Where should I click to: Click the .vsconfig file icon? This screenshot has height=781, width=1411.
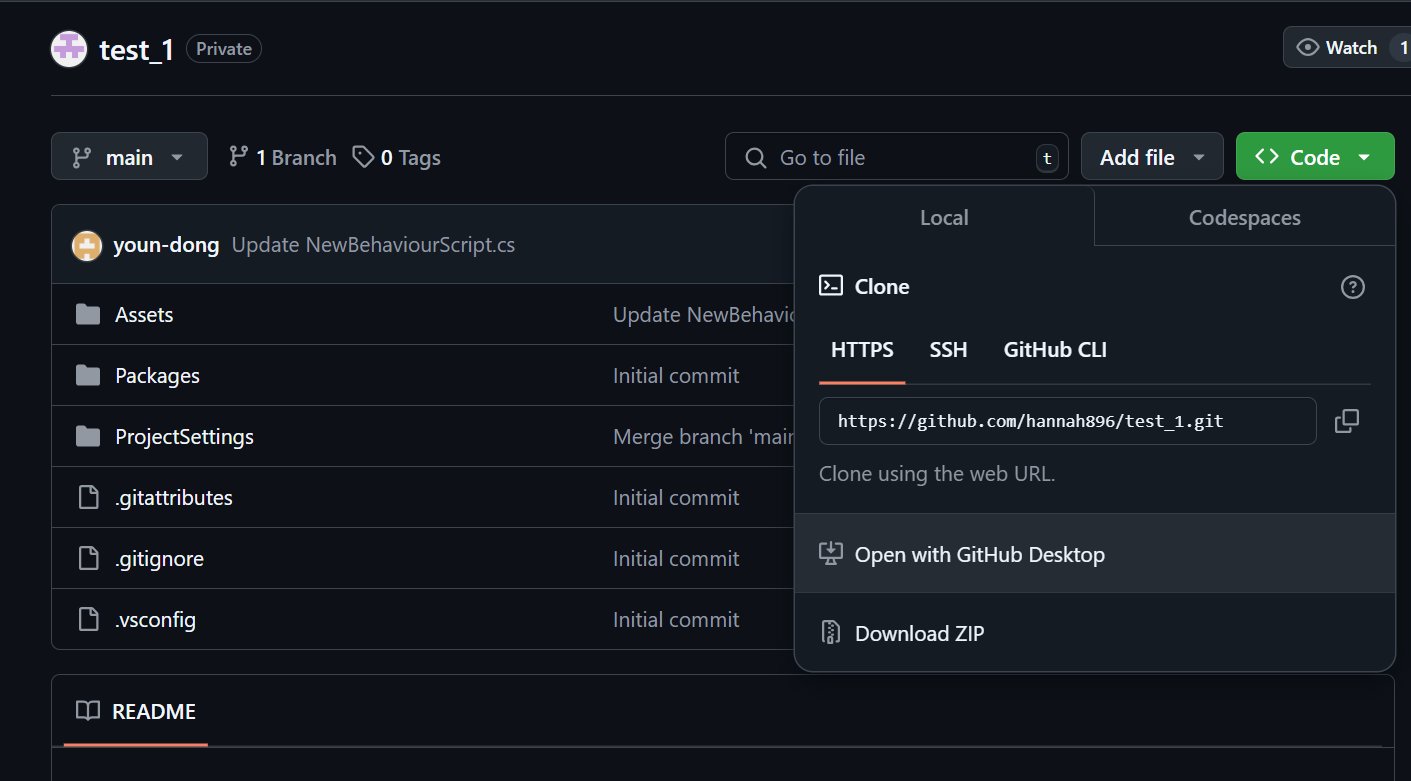click(89, 620)
